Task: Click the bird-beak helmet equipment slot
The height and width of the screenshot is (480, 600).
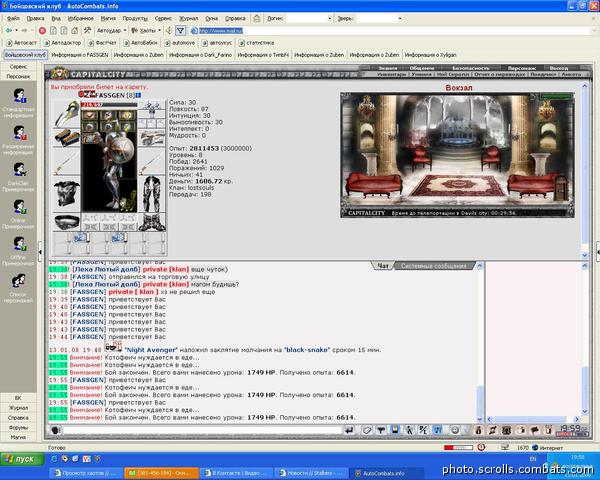Action: (x=67, y=114)
